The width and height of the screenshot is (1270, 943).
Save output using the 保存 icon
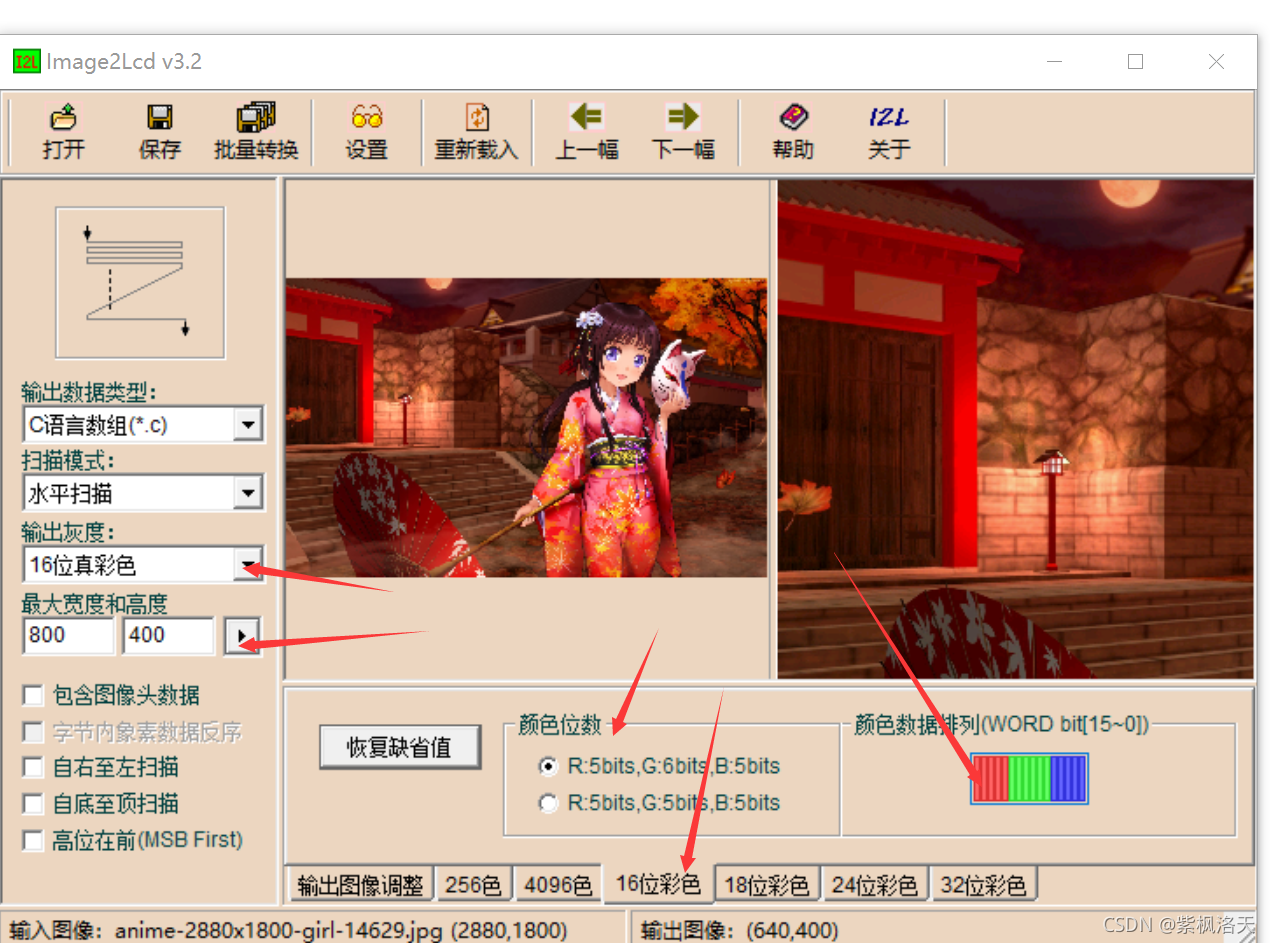(x=160, y=131)
